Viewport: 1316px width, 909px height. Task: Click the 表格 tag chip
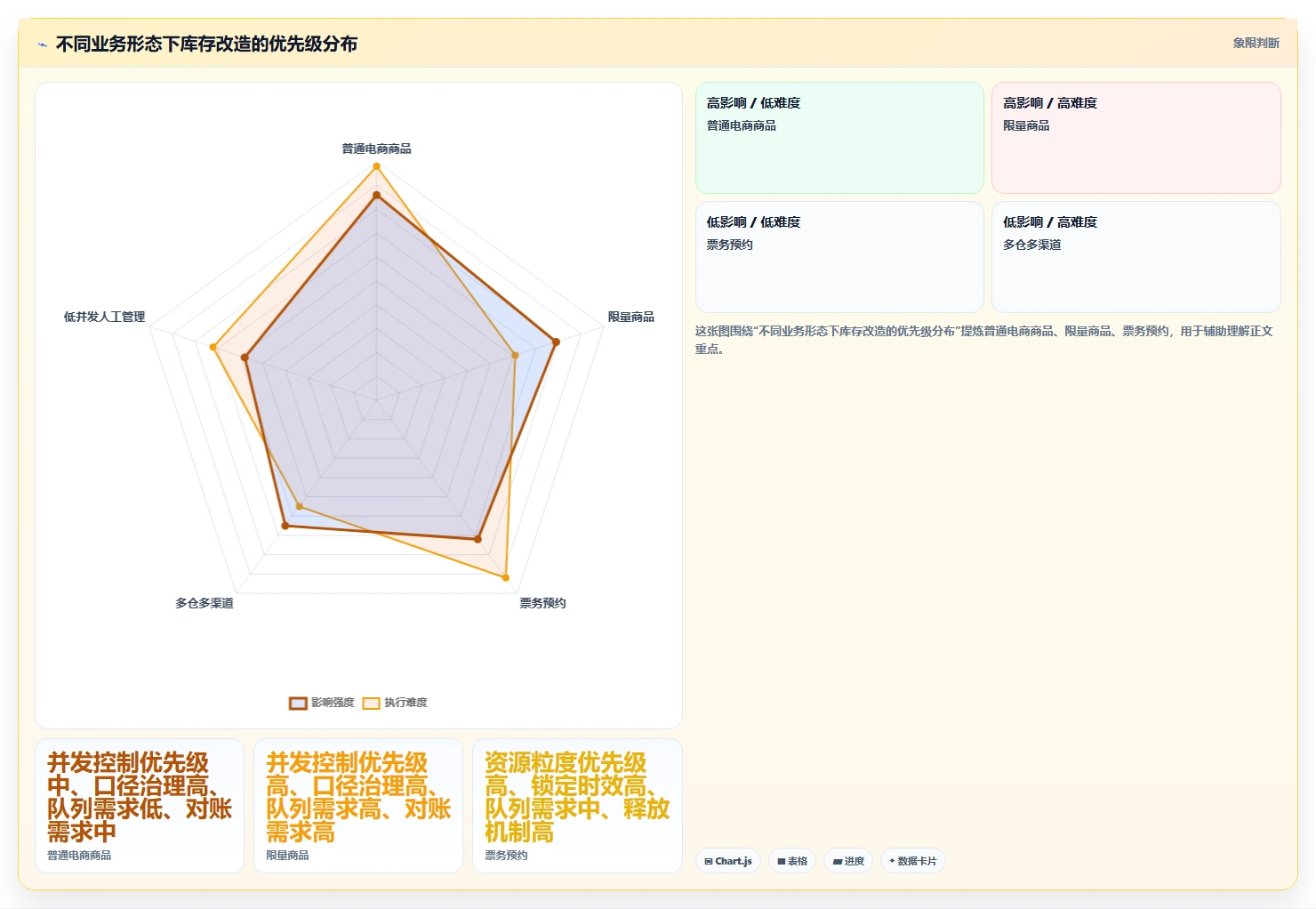(x=792, y=861)
